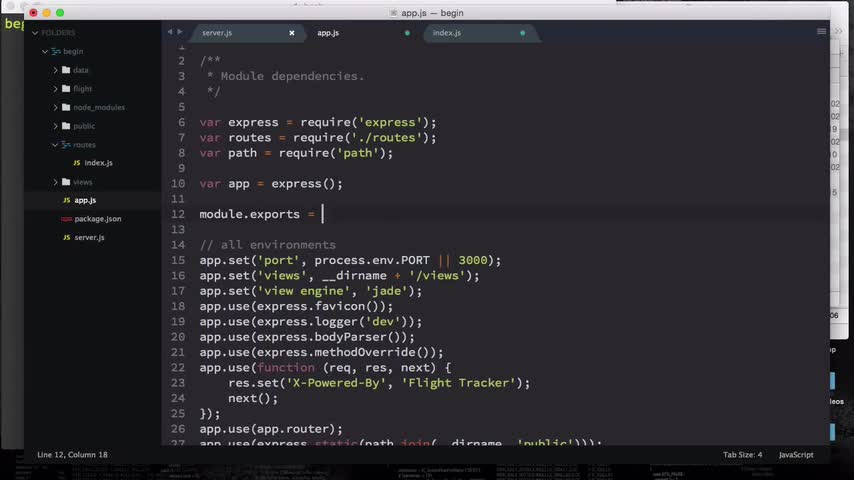Open the index.js tab
Viewport: 854px width, 480px height.
(447, 33)
